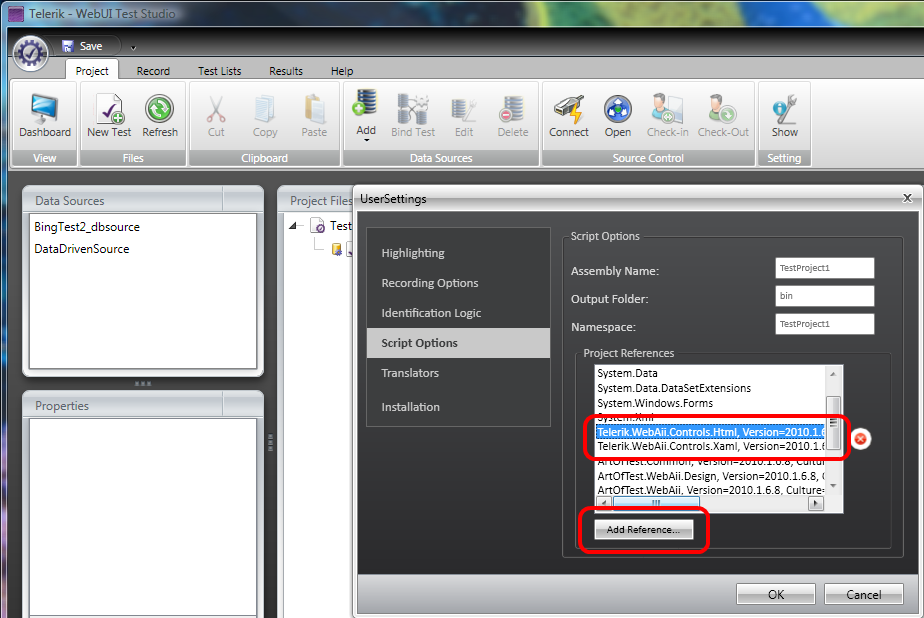Switch to the Project ribbon tab

click(x=92, y=71)
